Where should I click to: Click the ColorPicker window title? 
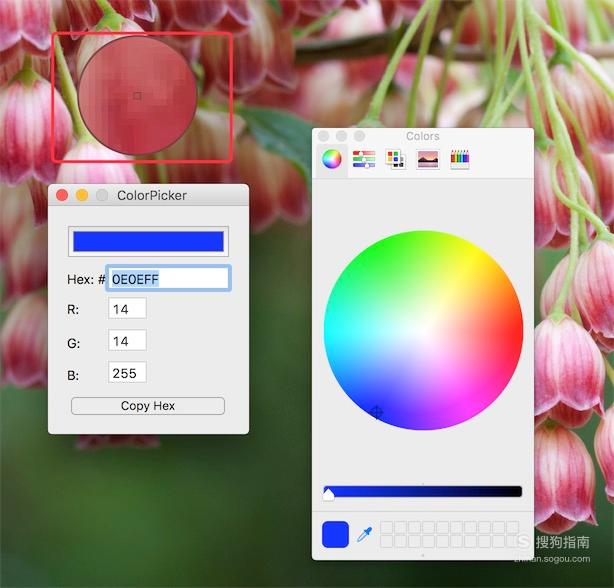(152, 195)
